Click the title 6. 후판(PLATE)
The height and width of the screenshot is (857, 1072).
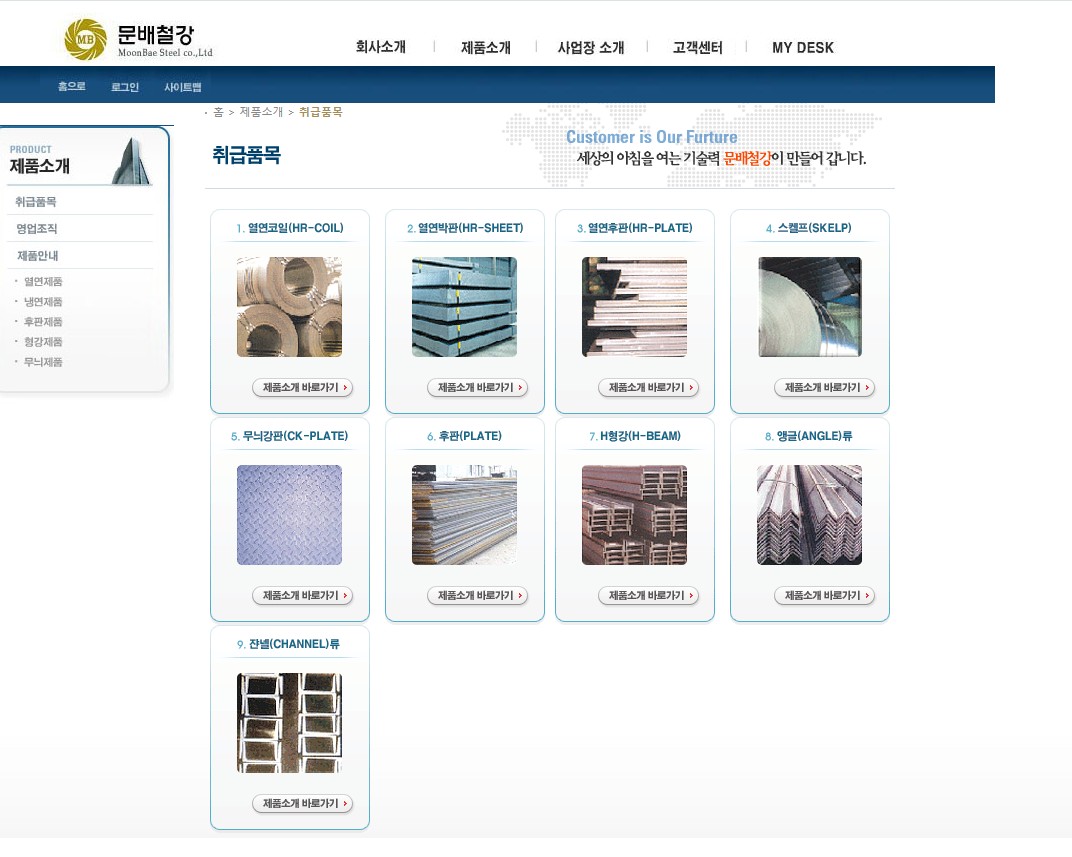(x=464, y=436)
